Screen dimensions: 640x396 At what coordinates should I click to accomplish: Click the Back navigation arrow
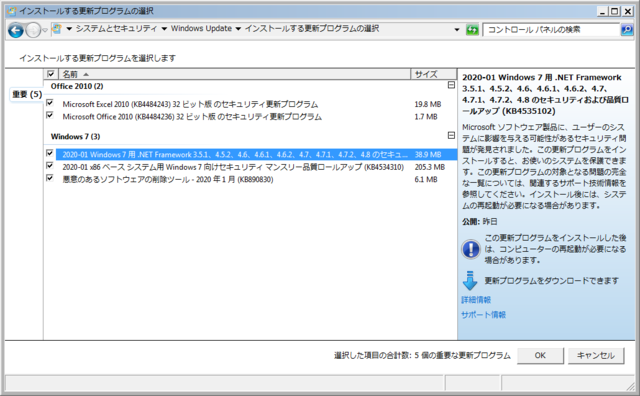click(x=16, y=30)
